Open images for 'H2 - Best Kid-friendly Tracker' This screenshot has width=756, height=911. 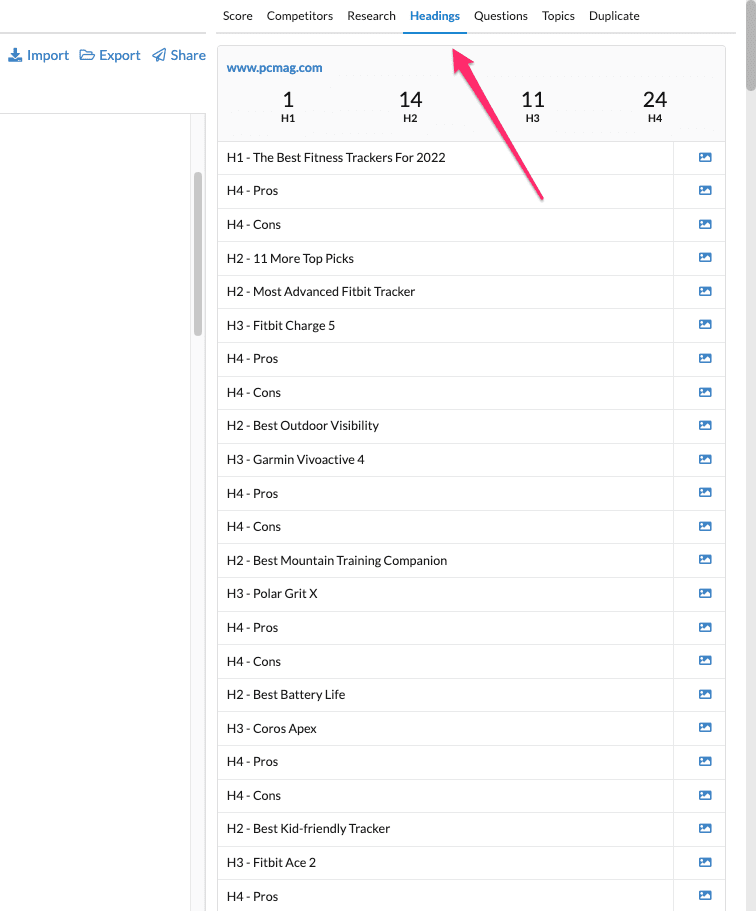(x=704, y=828)
